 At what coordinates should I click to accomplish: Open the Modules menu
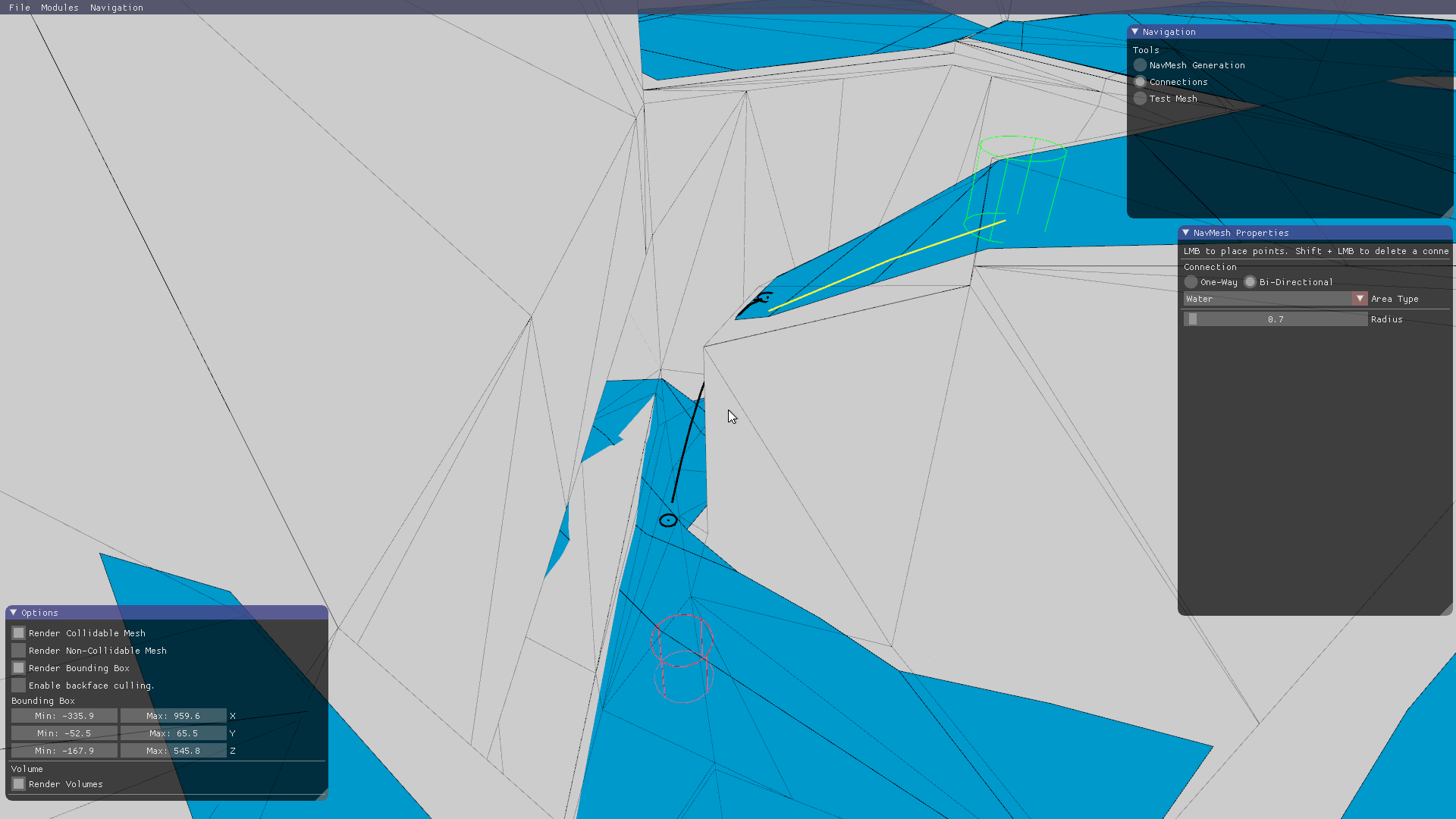[x=60, y=8]
